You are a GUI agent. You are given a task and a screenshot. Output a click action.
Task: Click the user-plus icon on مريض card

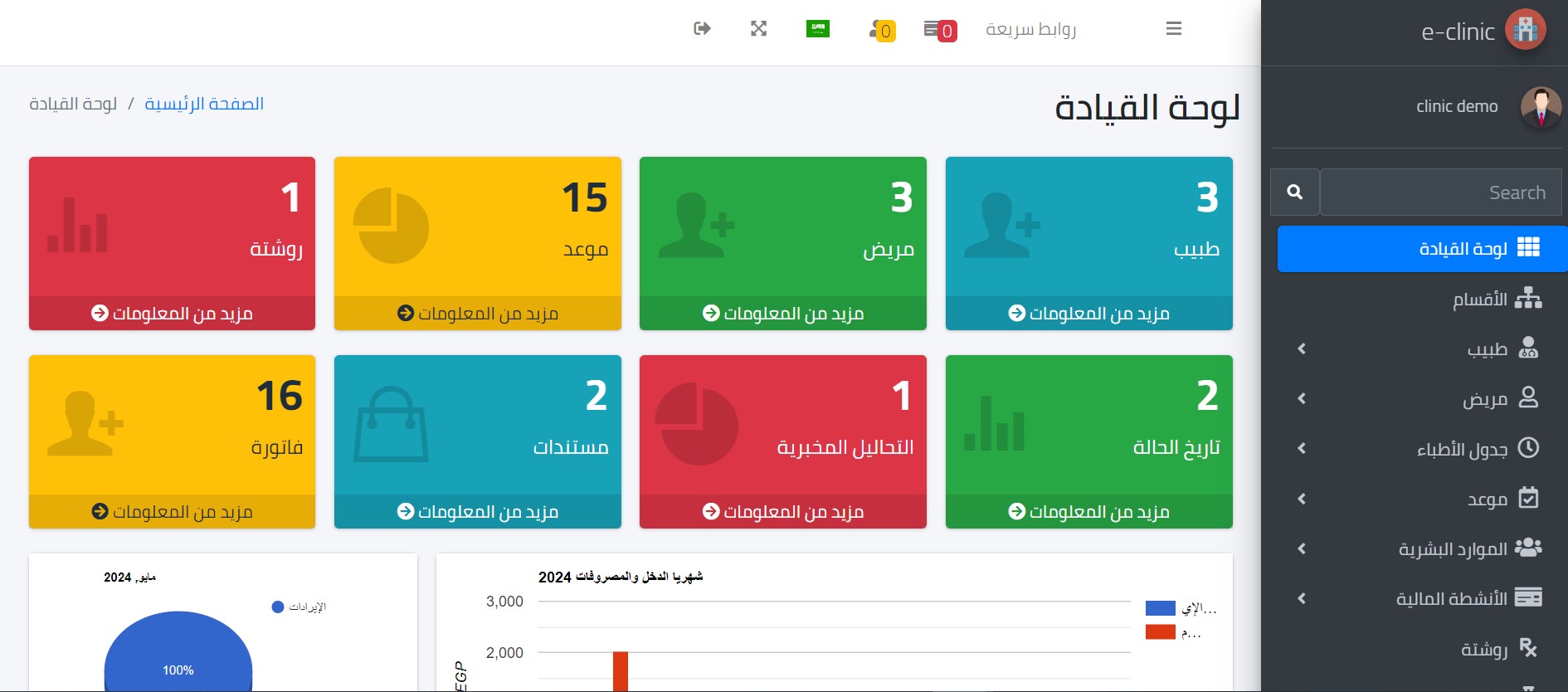(697, 226)
